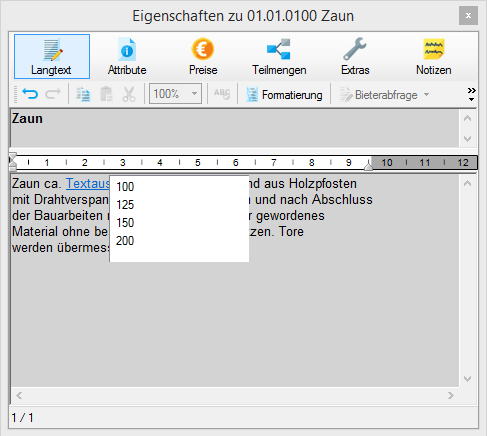
Task: Click the left indent marker on ruler
Action: 13,162
